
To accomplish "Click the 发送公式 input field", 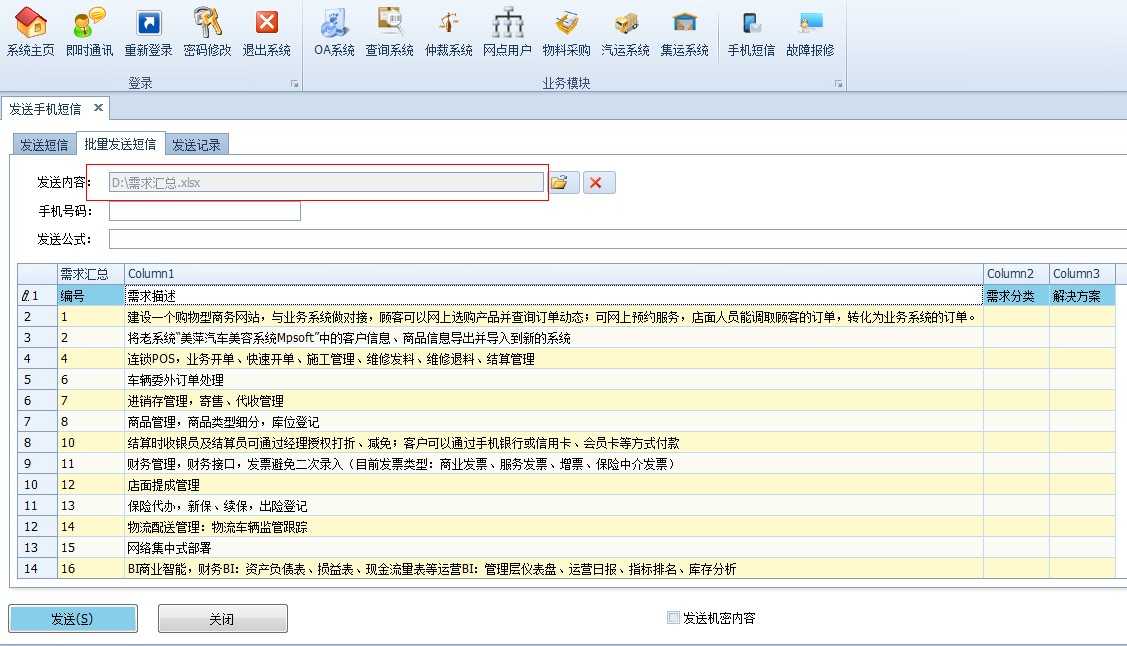I will click(x=617, y=239).
